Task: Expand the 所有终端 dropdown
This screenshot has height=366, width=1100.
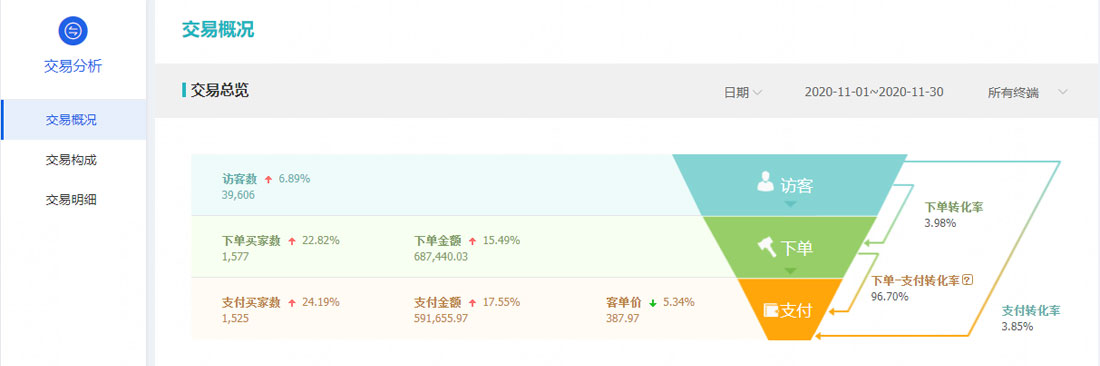Action: pos(1028,93)
